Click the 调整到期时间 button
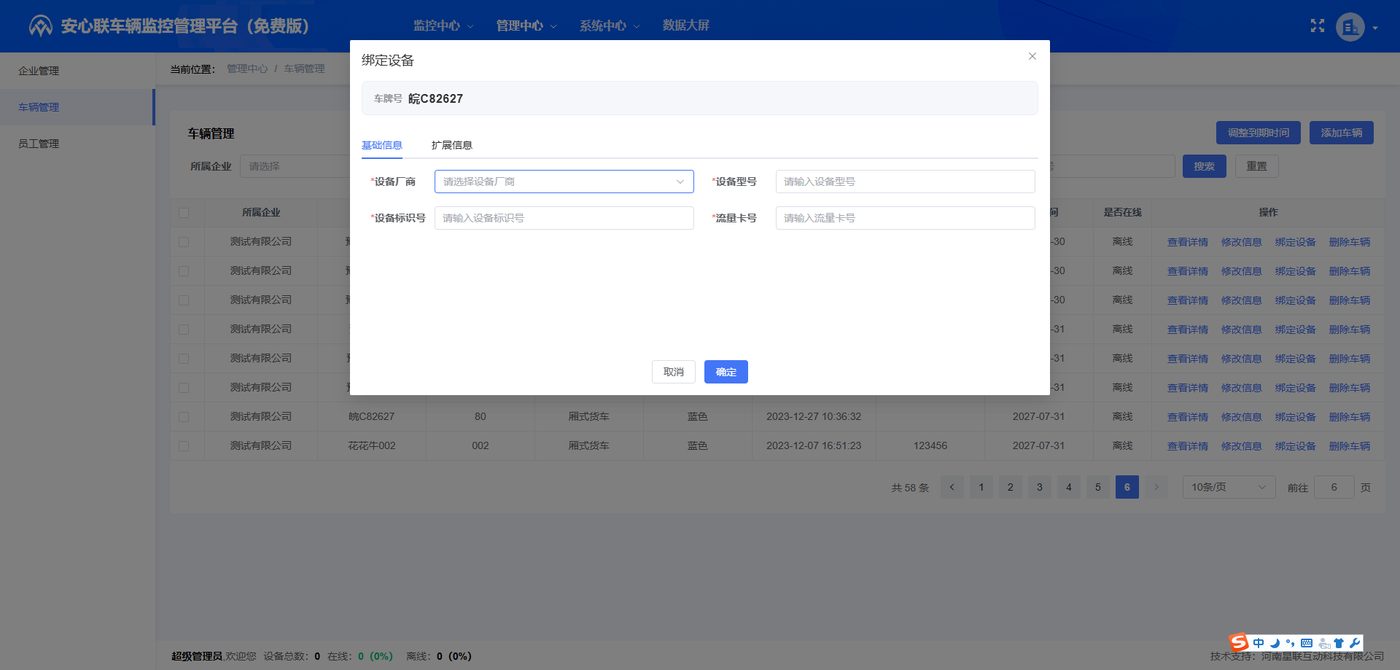The image size is (1400, 670). tap(1258, 133)
